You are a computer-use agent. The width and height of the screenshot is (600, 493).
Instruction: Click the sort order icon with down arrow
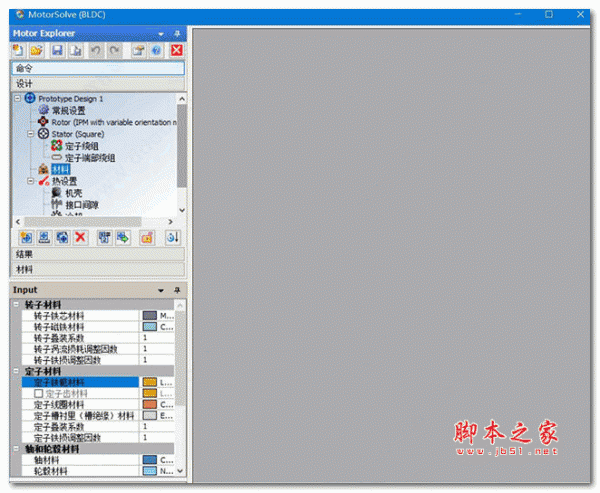coord(173,238)
